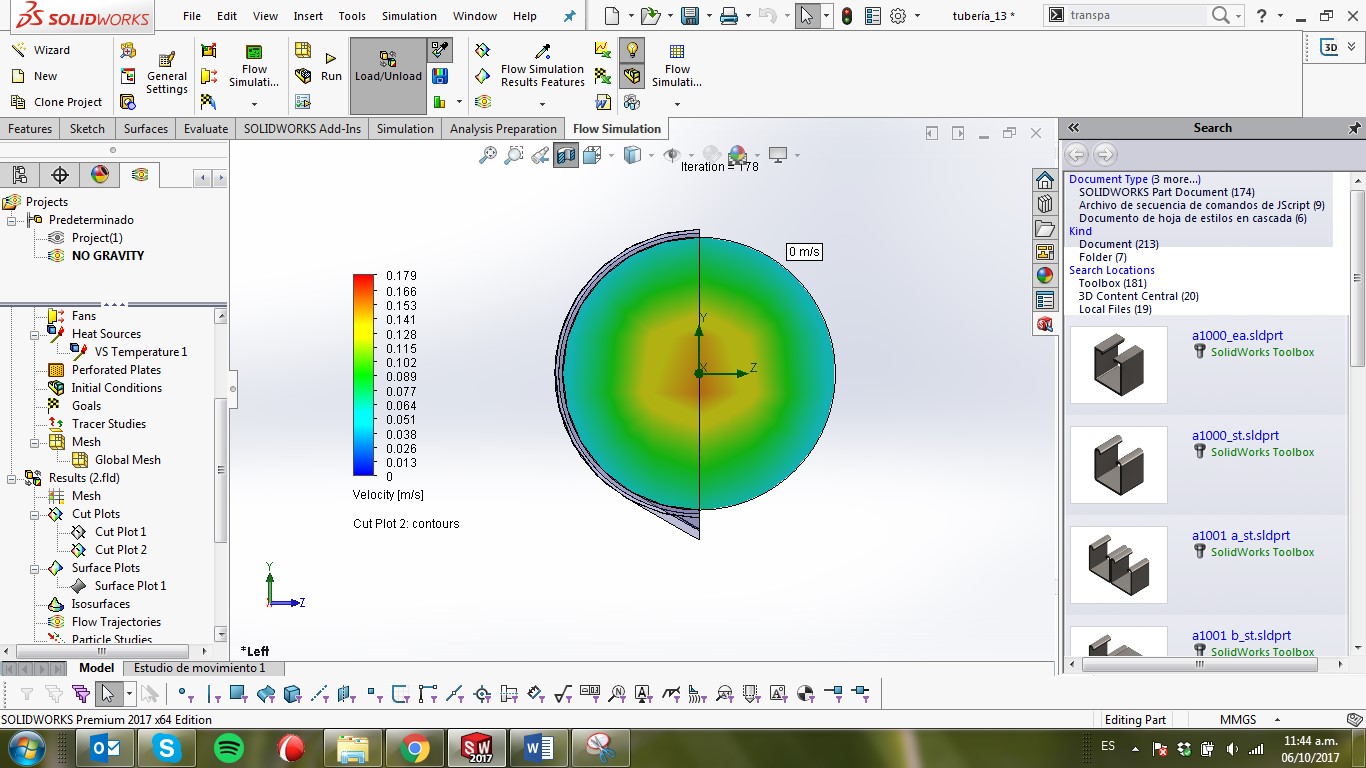Click the velocity color legend bar
This screenshot has height=768, width=1366.
[363, 375]
